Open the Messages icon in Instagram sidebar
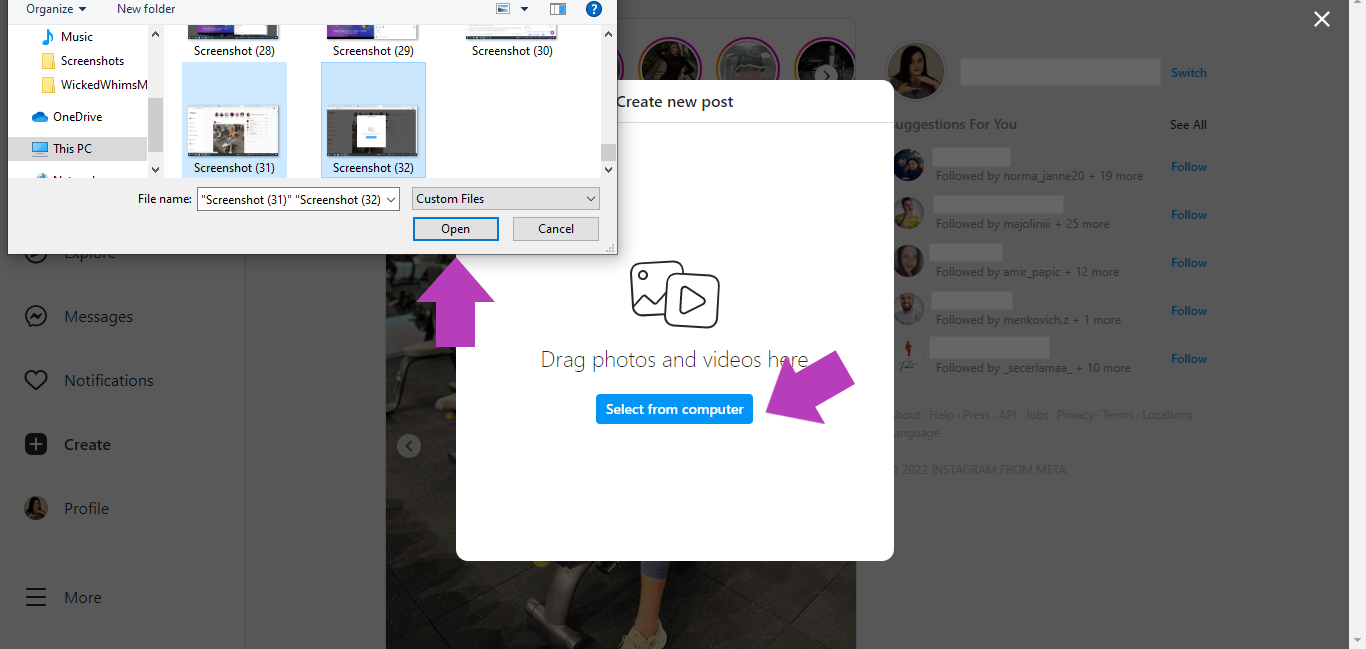Screen dimensions: 1366x649 pos(36,317)
